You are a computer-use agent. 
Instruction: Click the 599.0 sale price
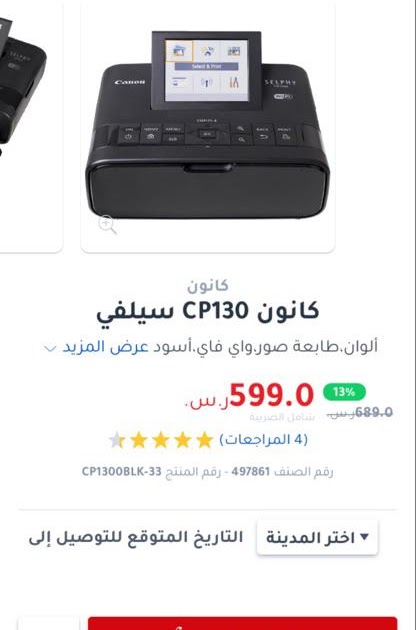[x=272, y=395]
